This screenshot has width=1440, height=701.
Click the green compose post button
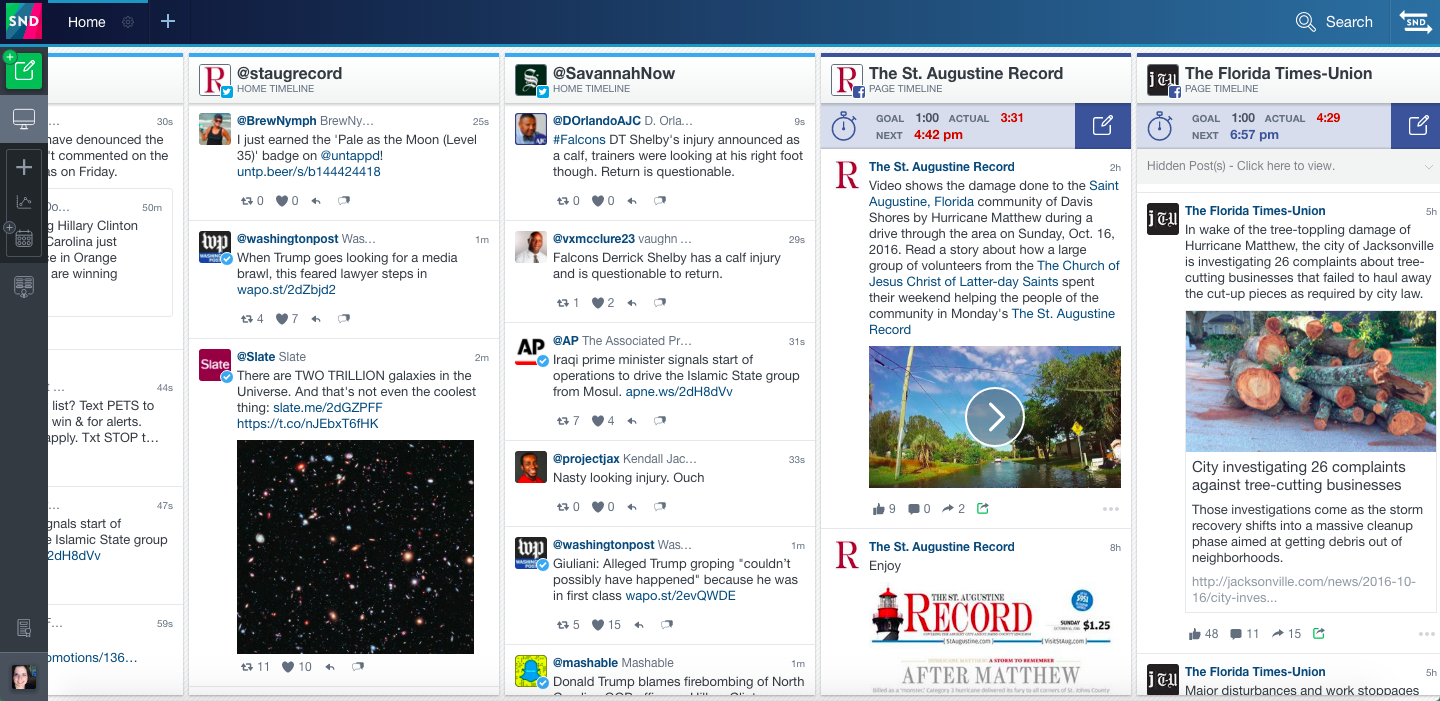(24, 71)
